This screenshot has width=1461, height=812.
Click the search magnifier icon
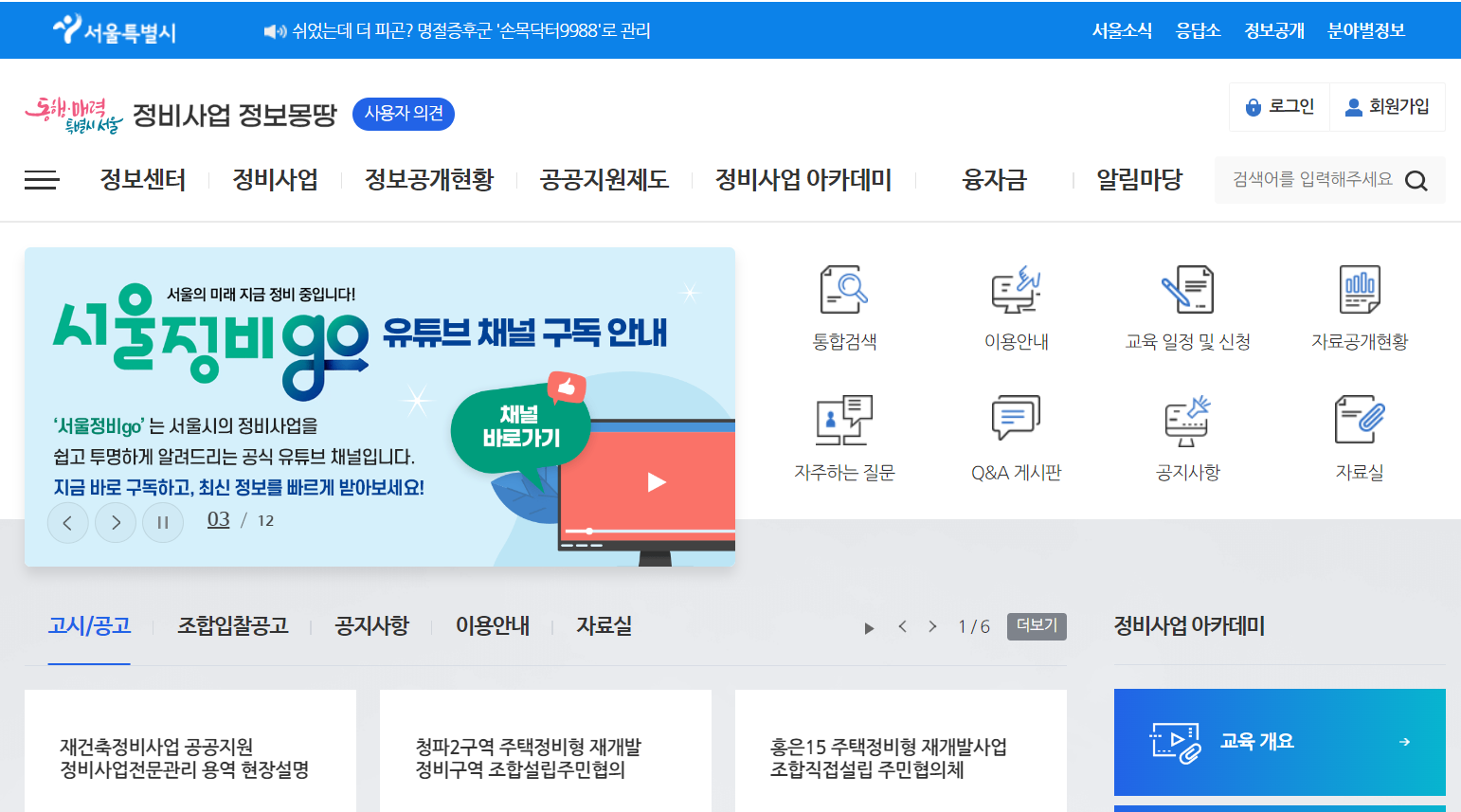(x=1416, y=180)
